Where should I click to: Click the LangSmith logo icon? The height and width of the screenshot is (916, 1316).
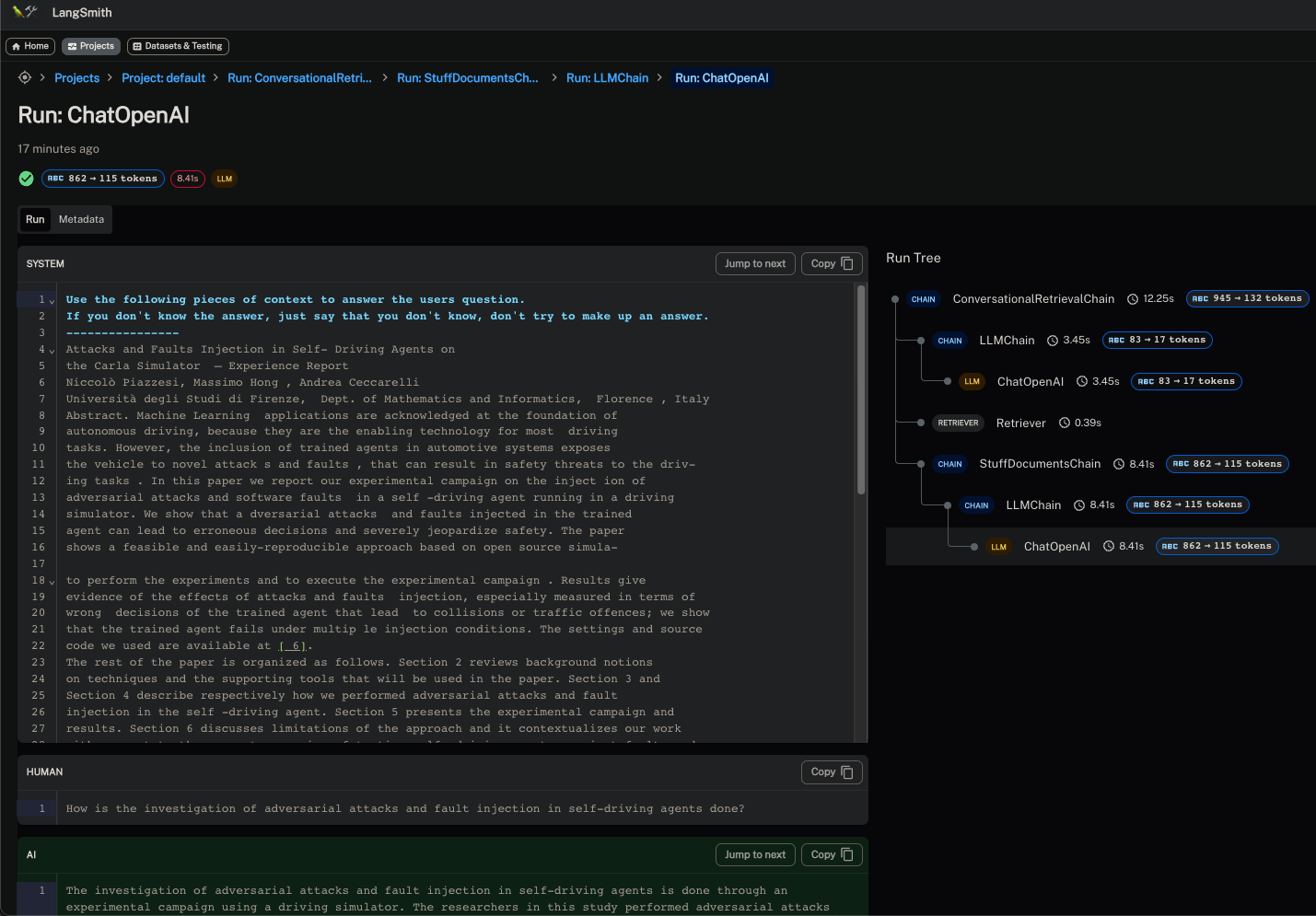[25, 12]
